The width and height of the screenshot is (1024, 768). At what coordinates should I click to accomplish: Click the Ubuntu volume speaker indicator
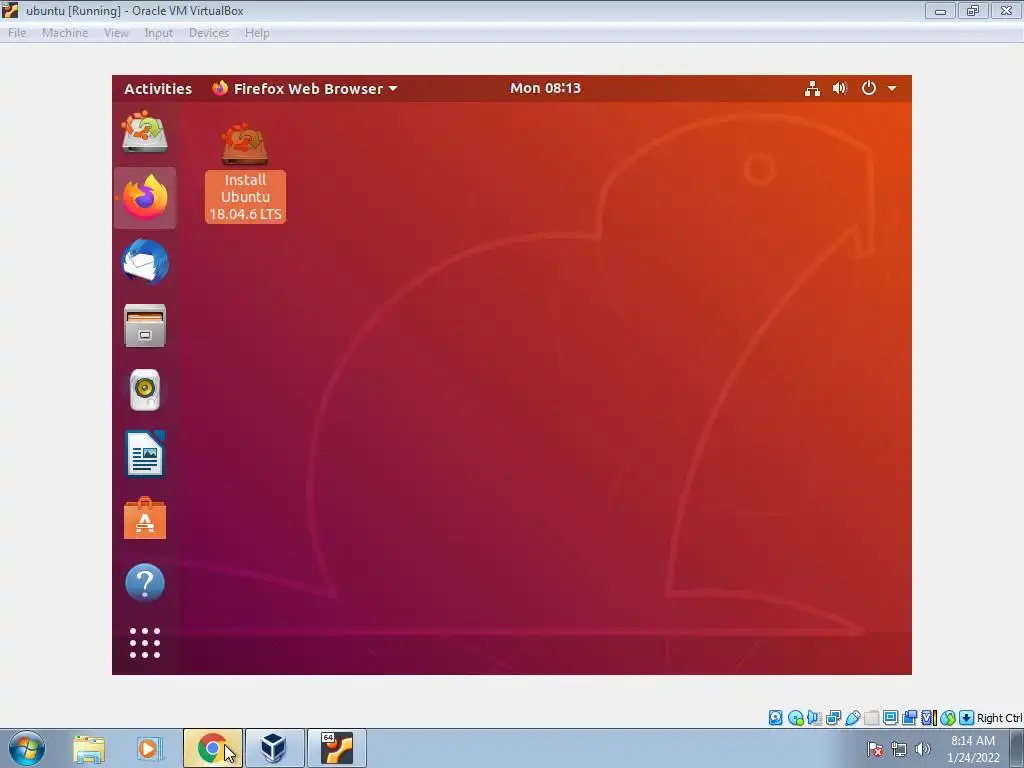point(840,88)
